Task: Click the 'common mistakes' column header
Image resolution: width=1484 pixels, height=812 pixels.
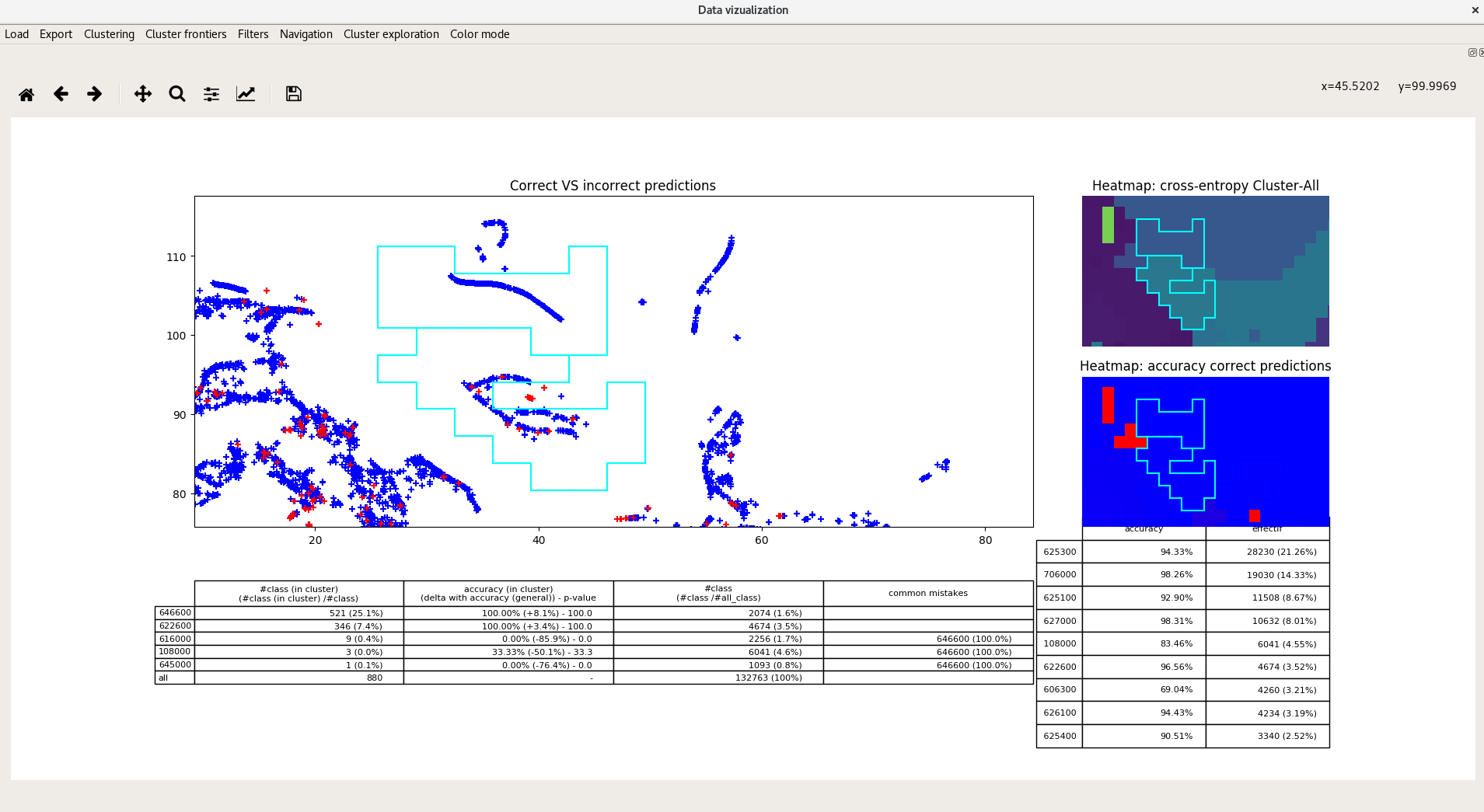Action: point(928,594)
